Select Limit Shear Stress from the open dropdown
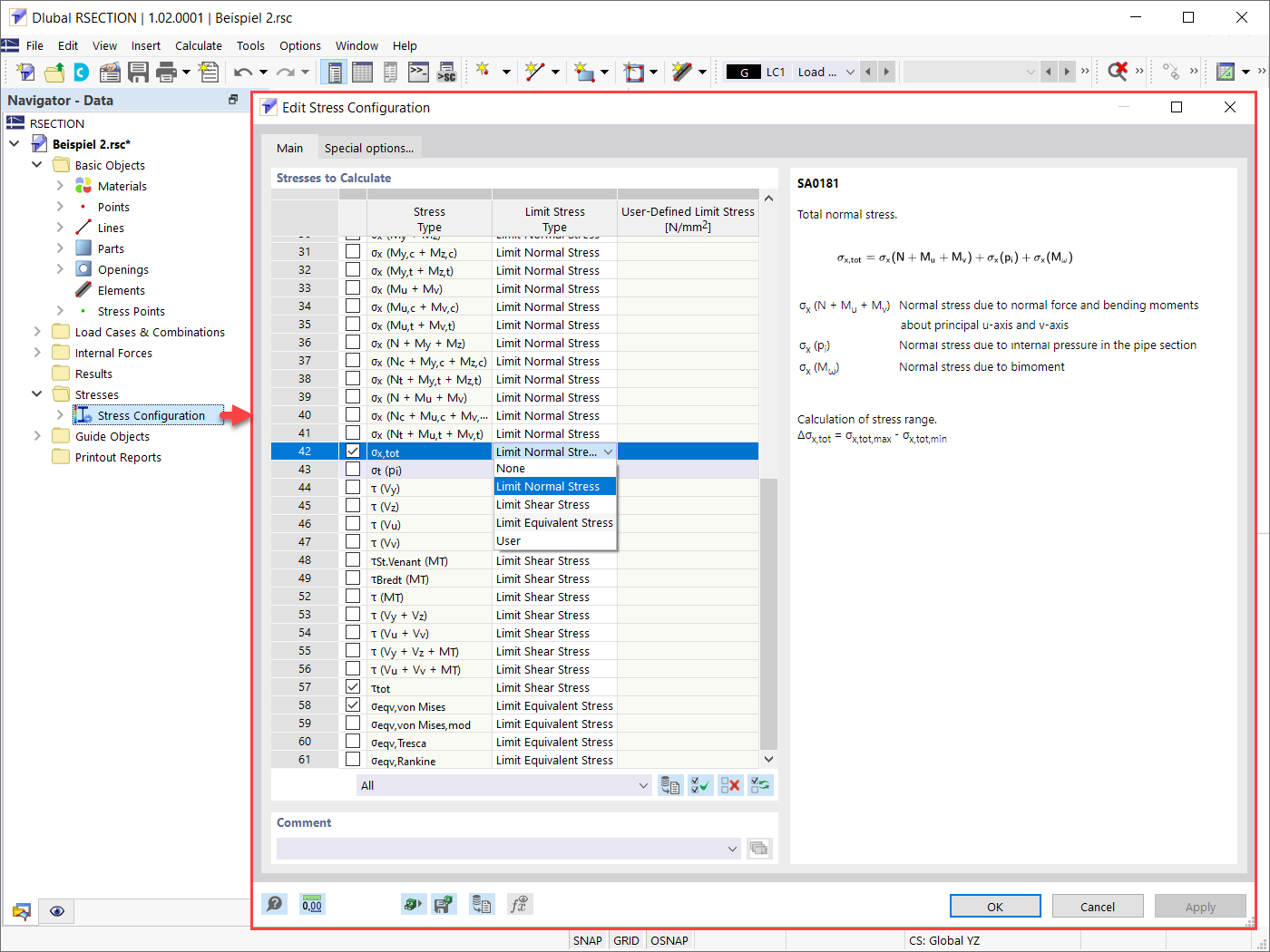Viewport: 1270px width, 952px height. pos(542,504)
